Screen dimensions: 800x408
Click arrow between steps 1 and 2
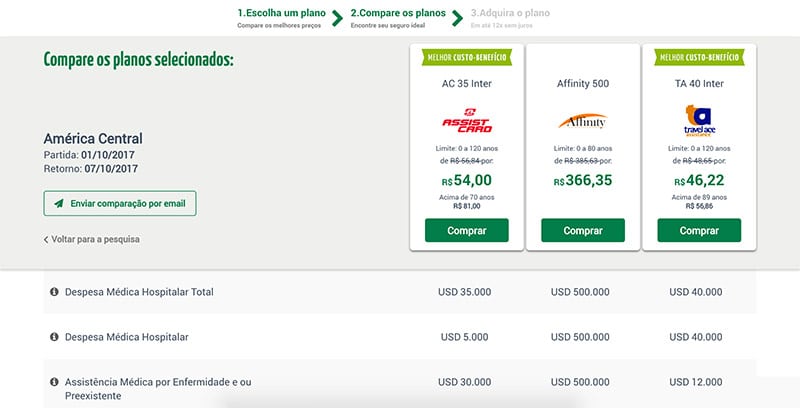coord(337,18)
